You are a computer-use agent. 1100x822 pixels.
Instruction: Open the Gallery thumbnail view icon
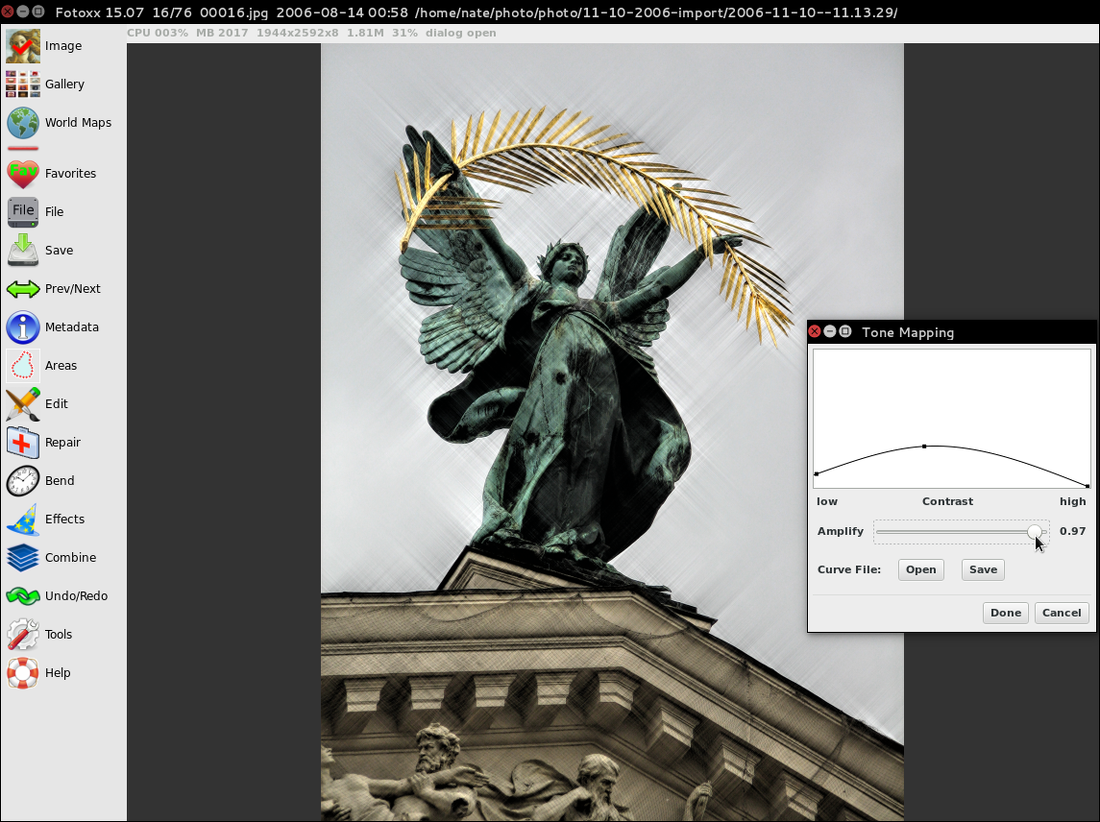point(23,85)
